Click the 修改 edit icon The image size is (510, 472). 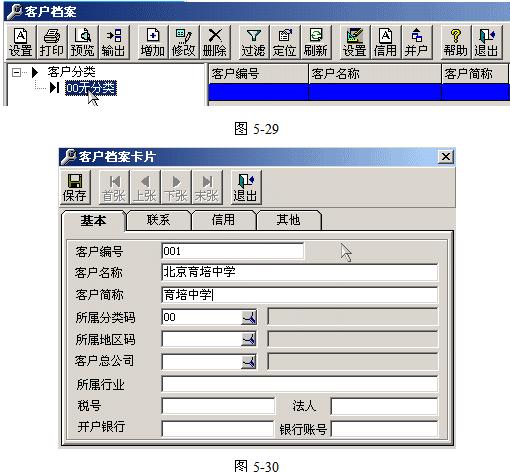pyautogui.click(x=183, y=43)
